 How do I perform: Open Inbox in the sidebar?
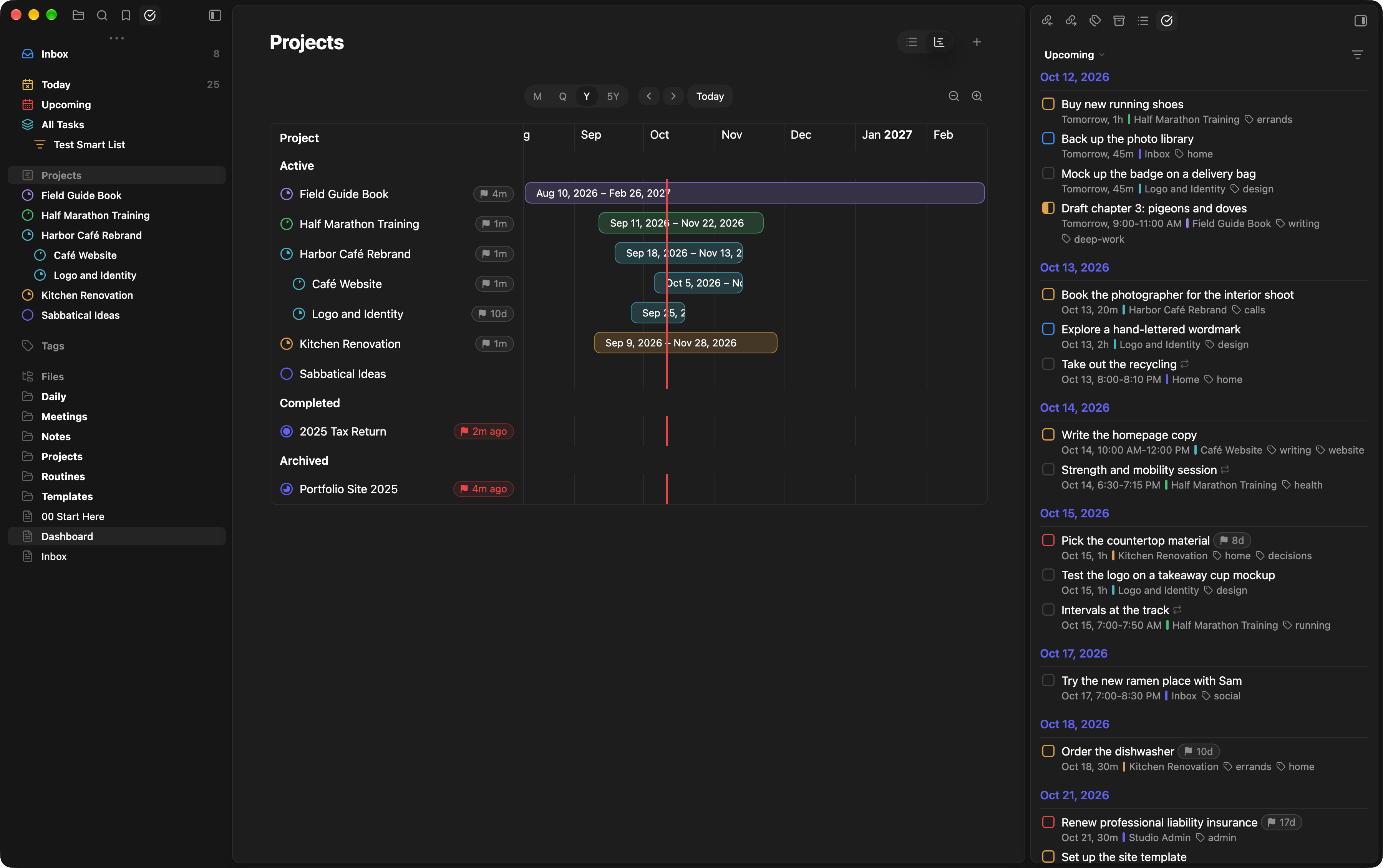[x=116, y=54]
